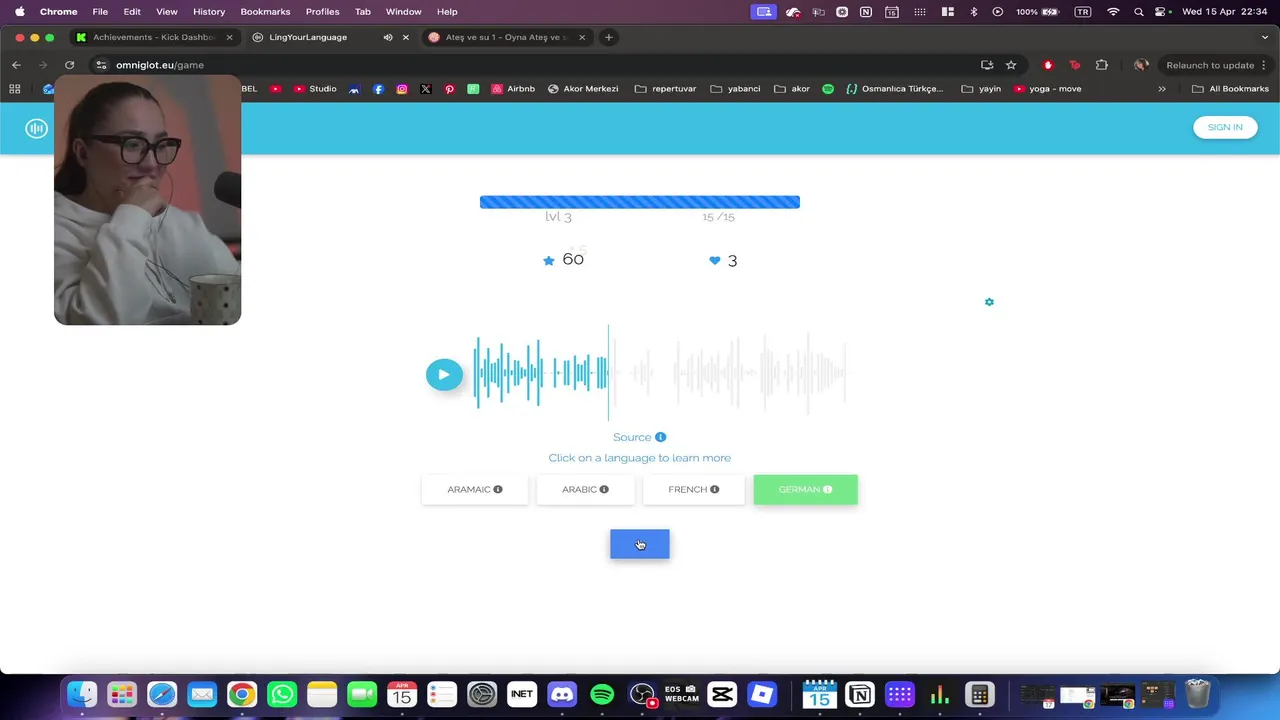
Task: Open the Bookmarks menu
Action: pyautogui.click(x=265, y=12)
